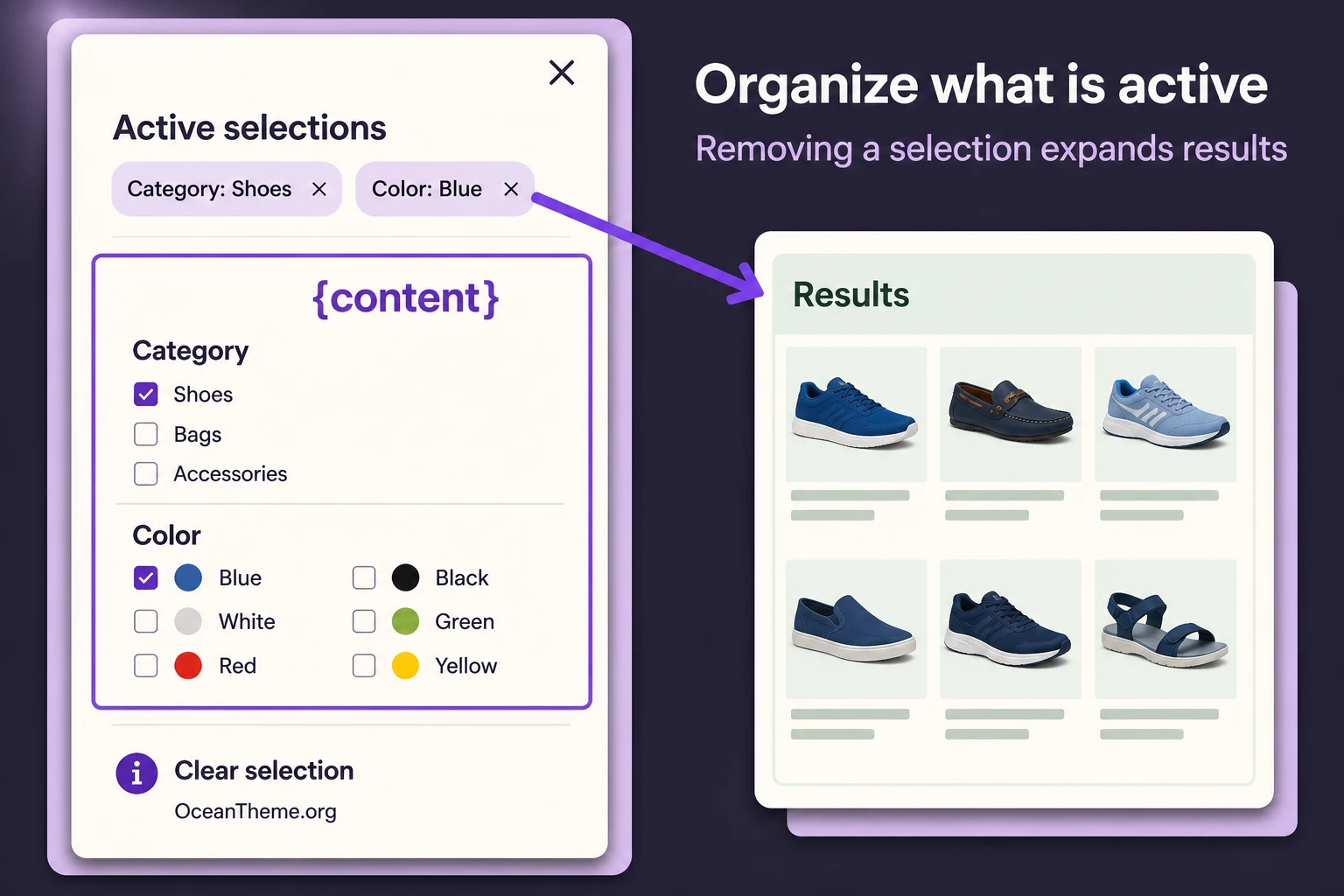This screenshot has width=1344, height=896.
Task: Click the Clear selection link
Action: click(x=264, y=771)
